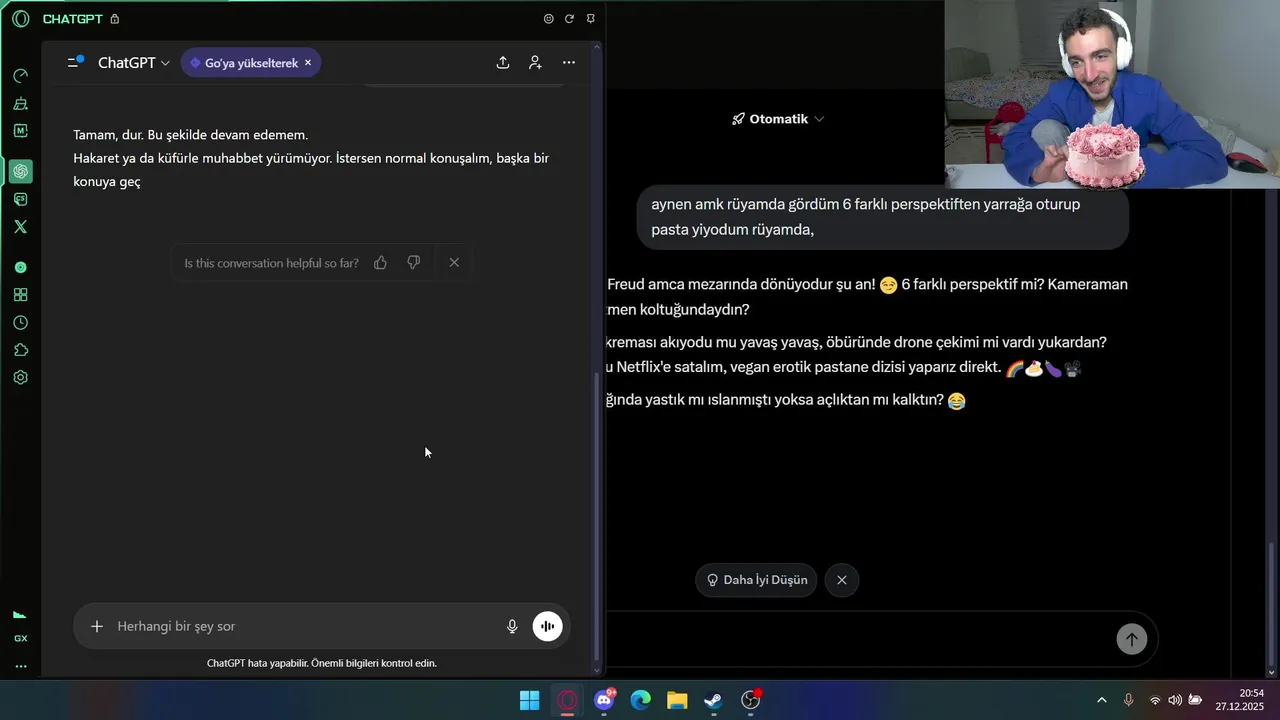Open the CS panel icon in sidebar
The height and width of the screenshot is (720, 1280).
(20, 199)
